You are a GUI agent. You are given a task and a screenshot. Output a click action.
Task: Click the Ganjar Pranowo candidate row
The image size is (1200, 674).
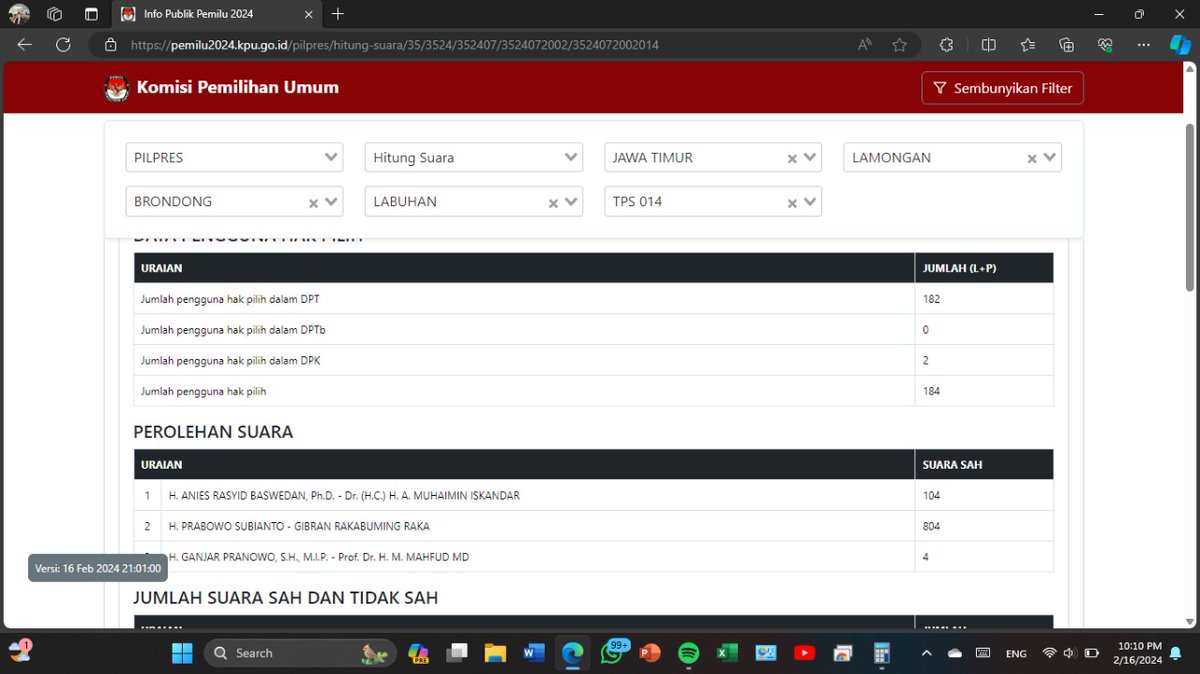pos(593,557)
